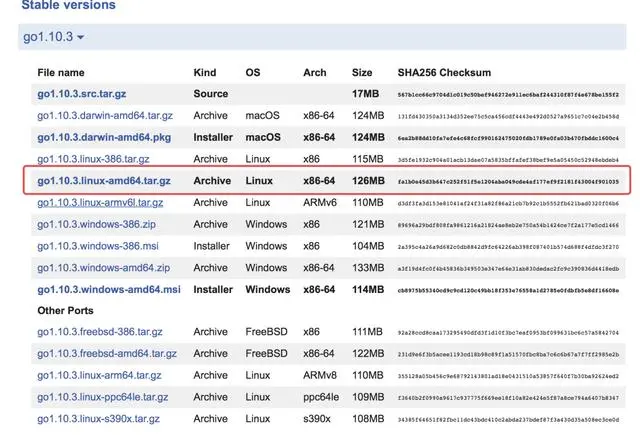Select checksum of src.tar.gz row
The height and width of the screenshot is (435, 640).
508,95
